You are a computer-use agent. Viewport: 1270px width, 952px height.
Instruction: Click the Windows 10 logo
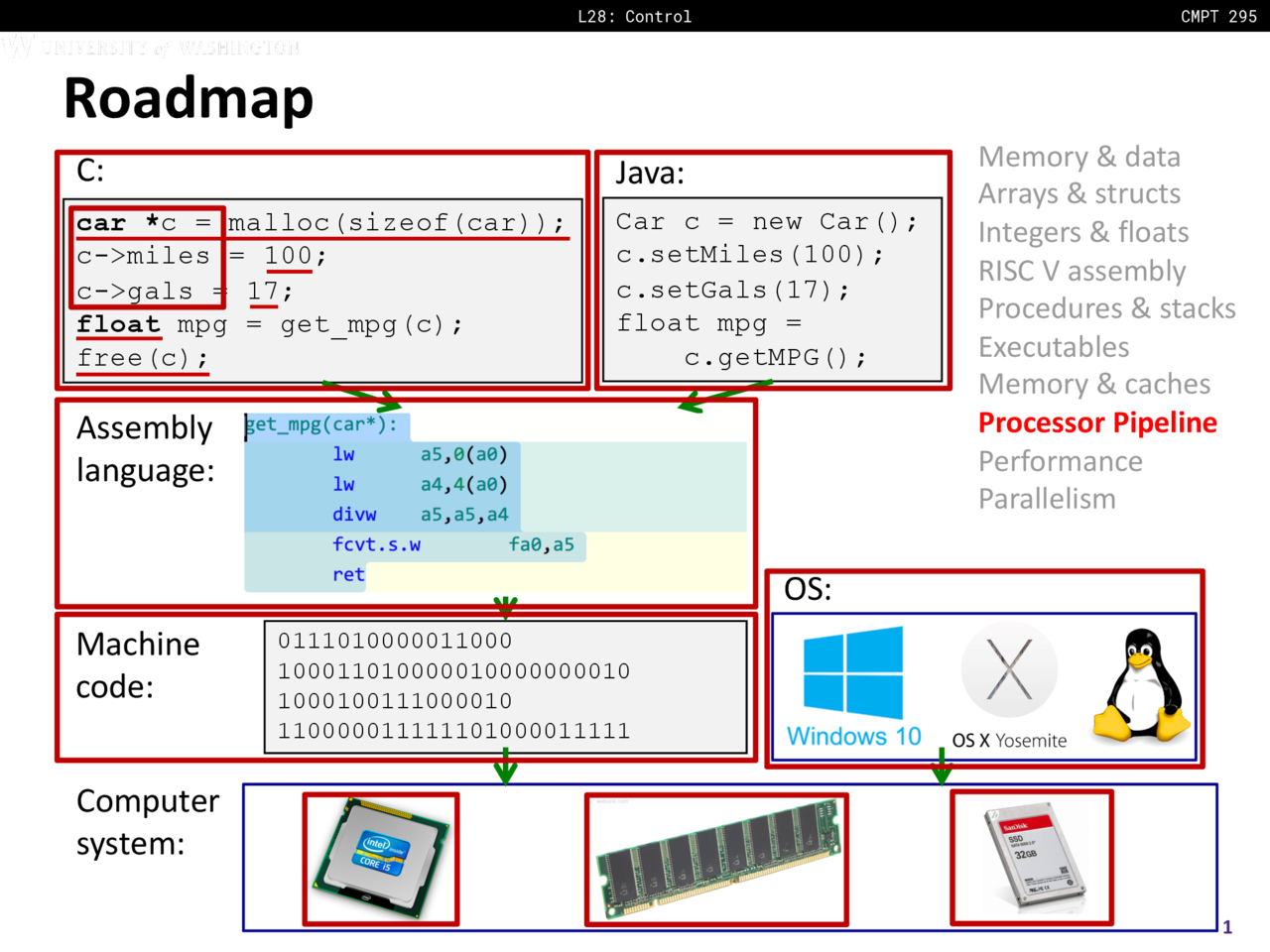click(x=853, y=672)
